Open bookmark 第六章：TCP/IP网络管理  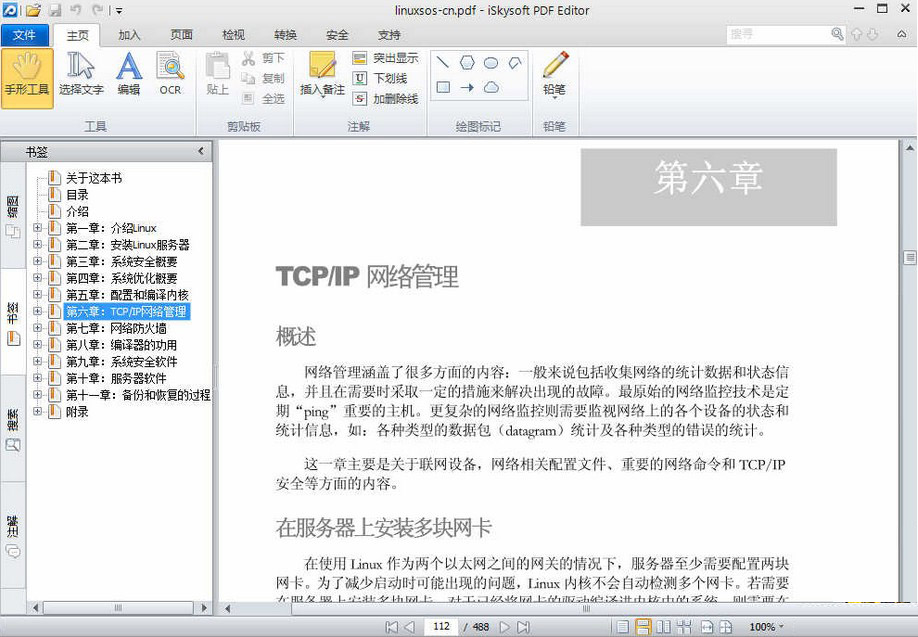coord(126,311)
